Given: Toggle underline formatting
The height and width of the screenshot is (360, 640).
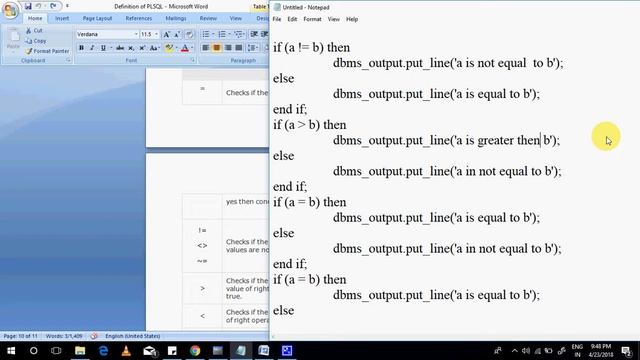Looking at the screenshot, I should 103,48.
